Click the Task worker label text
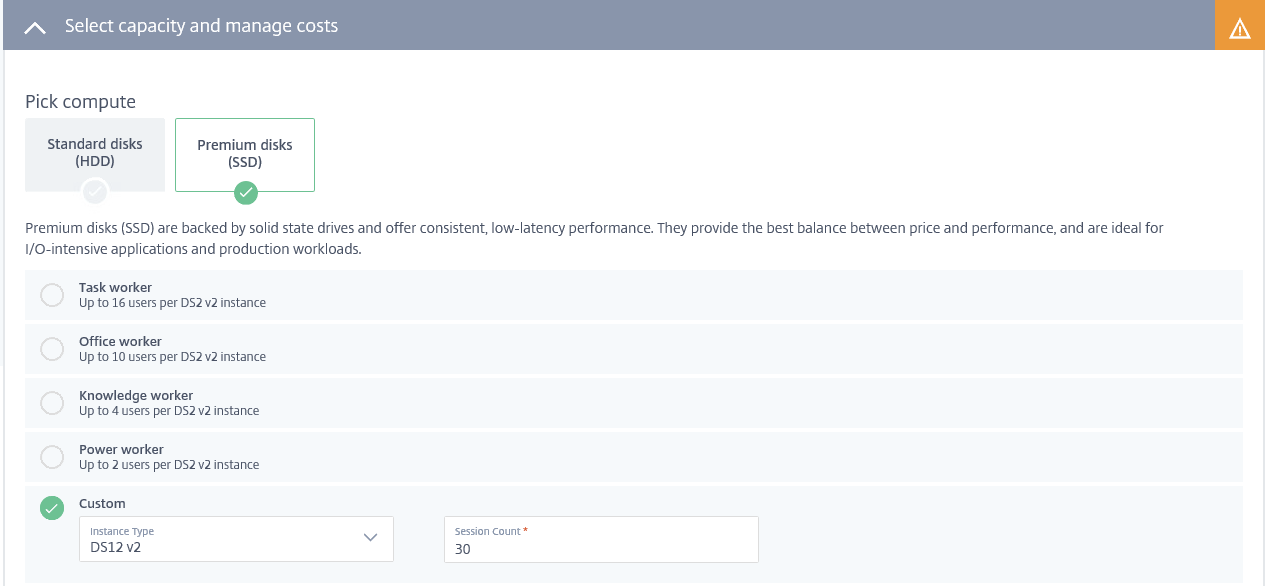The image size is (1265, 586). (115, 288)
